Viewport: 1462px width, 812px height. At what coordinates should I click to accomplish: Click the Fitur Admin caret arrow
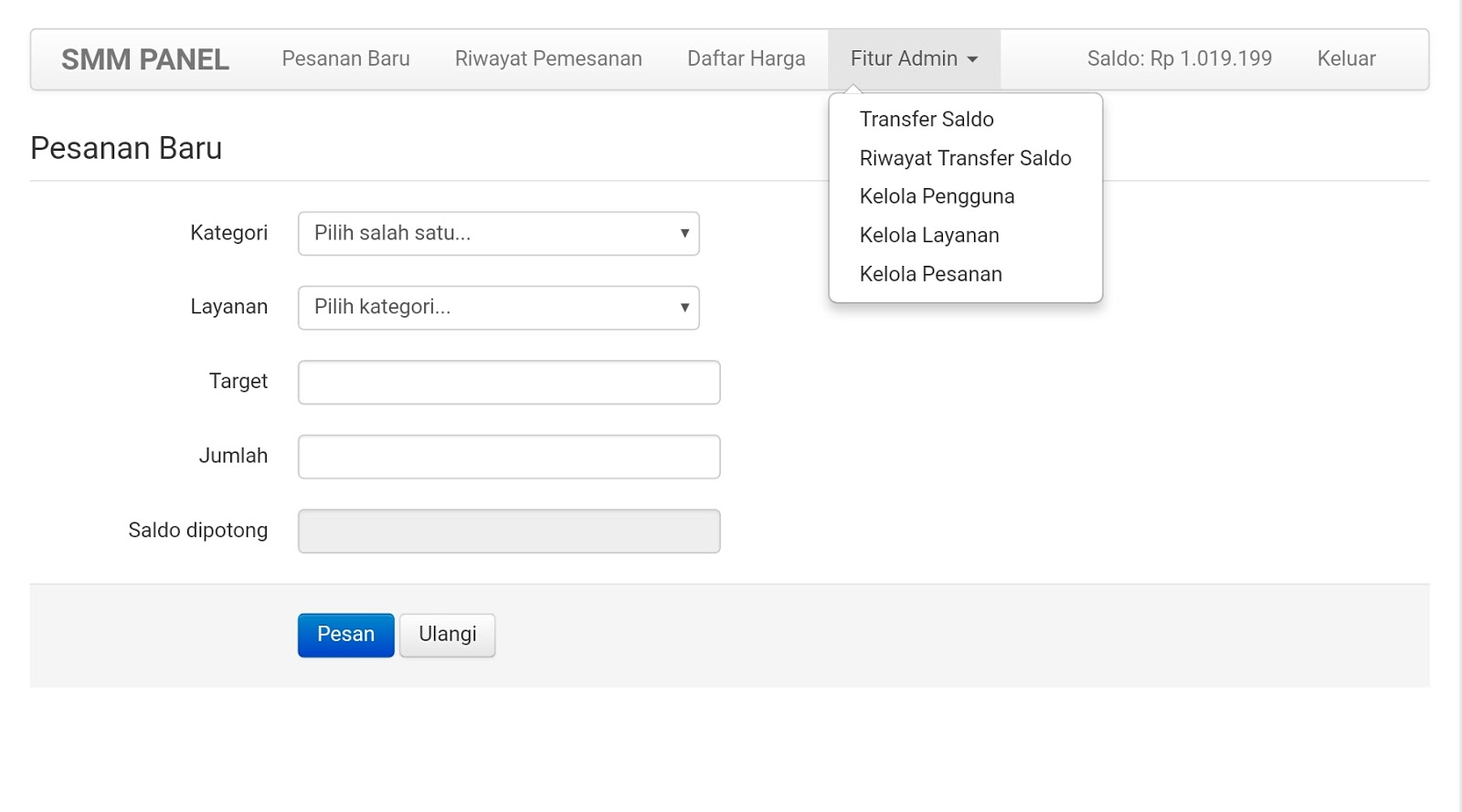[x=972, y=59]
